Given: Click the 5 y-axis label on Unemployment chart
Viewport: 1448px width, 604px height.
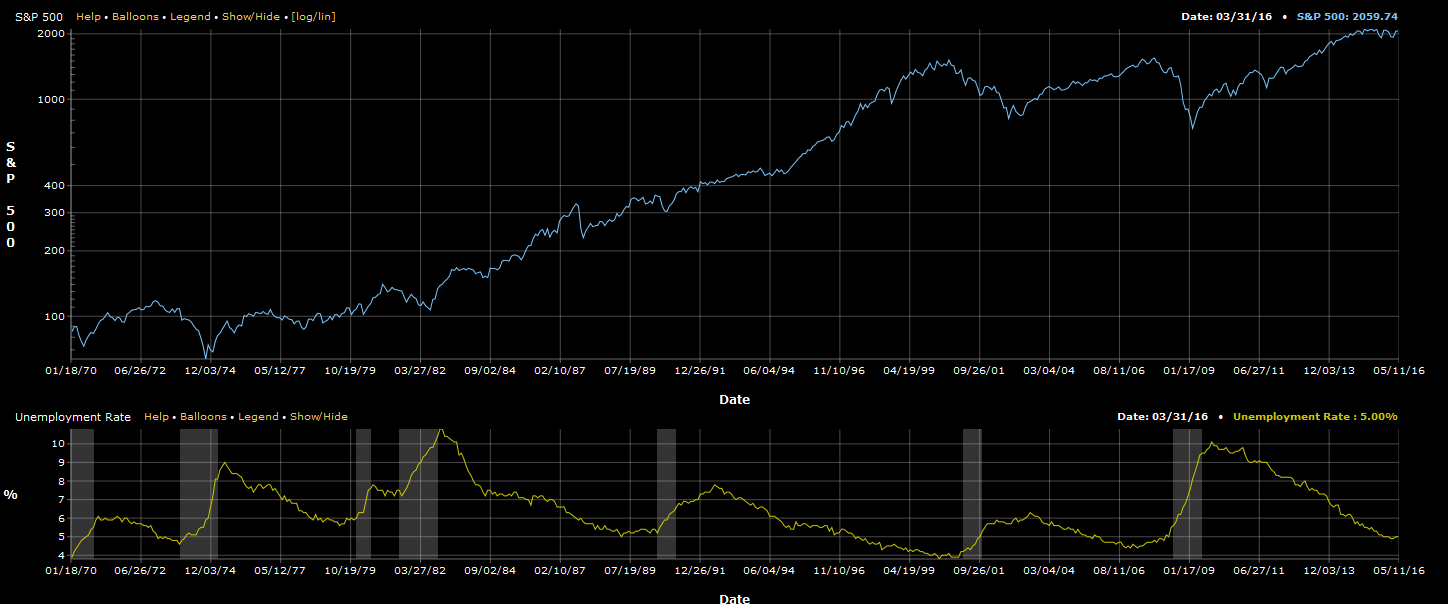Looking at the screenshot, I should click(x=62, y=537).
